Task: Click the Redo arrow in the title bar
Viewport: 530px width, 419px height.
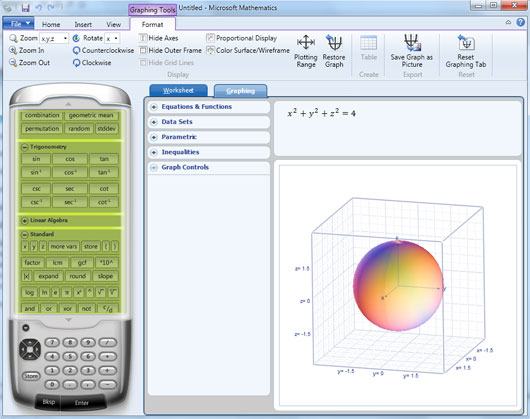Action: tap(51, 7)
